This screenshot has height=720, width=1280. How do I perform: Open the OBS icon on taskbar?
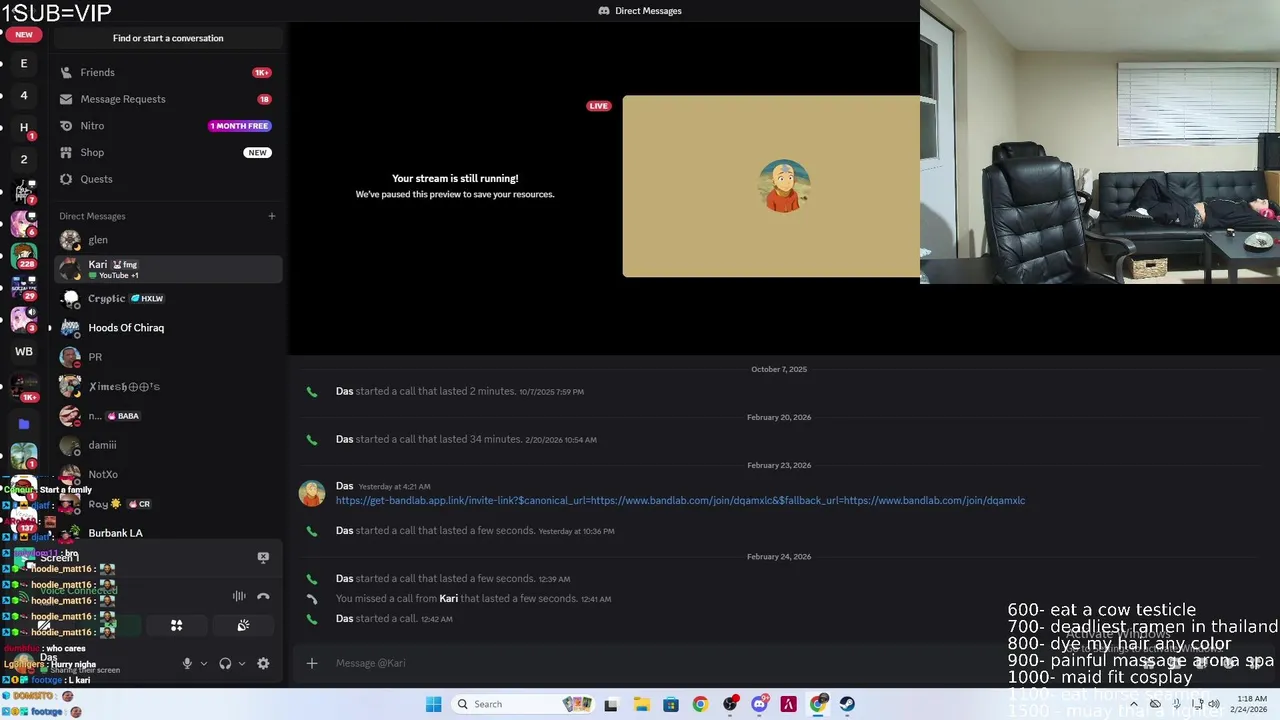730,704
